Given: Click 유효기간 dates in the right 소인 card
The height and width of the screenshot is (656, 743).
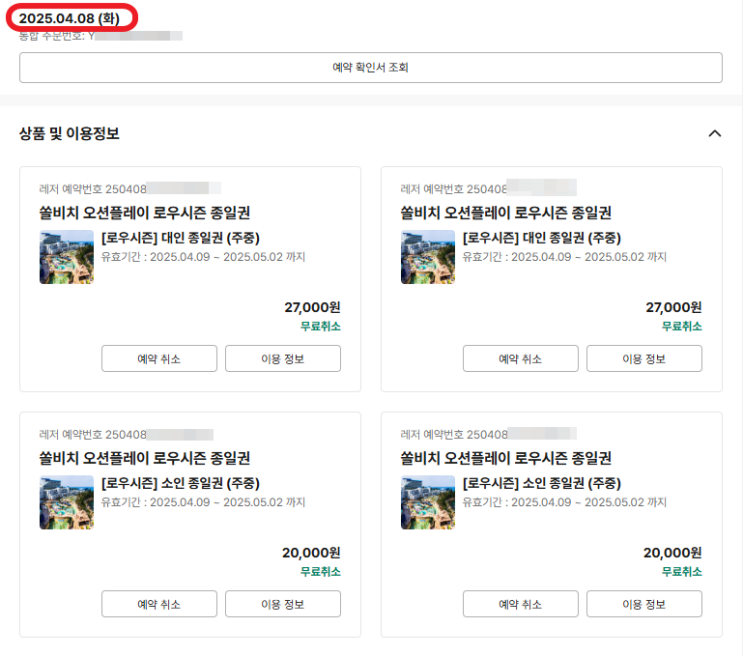Looking at the screenshot, I should 564,502.
